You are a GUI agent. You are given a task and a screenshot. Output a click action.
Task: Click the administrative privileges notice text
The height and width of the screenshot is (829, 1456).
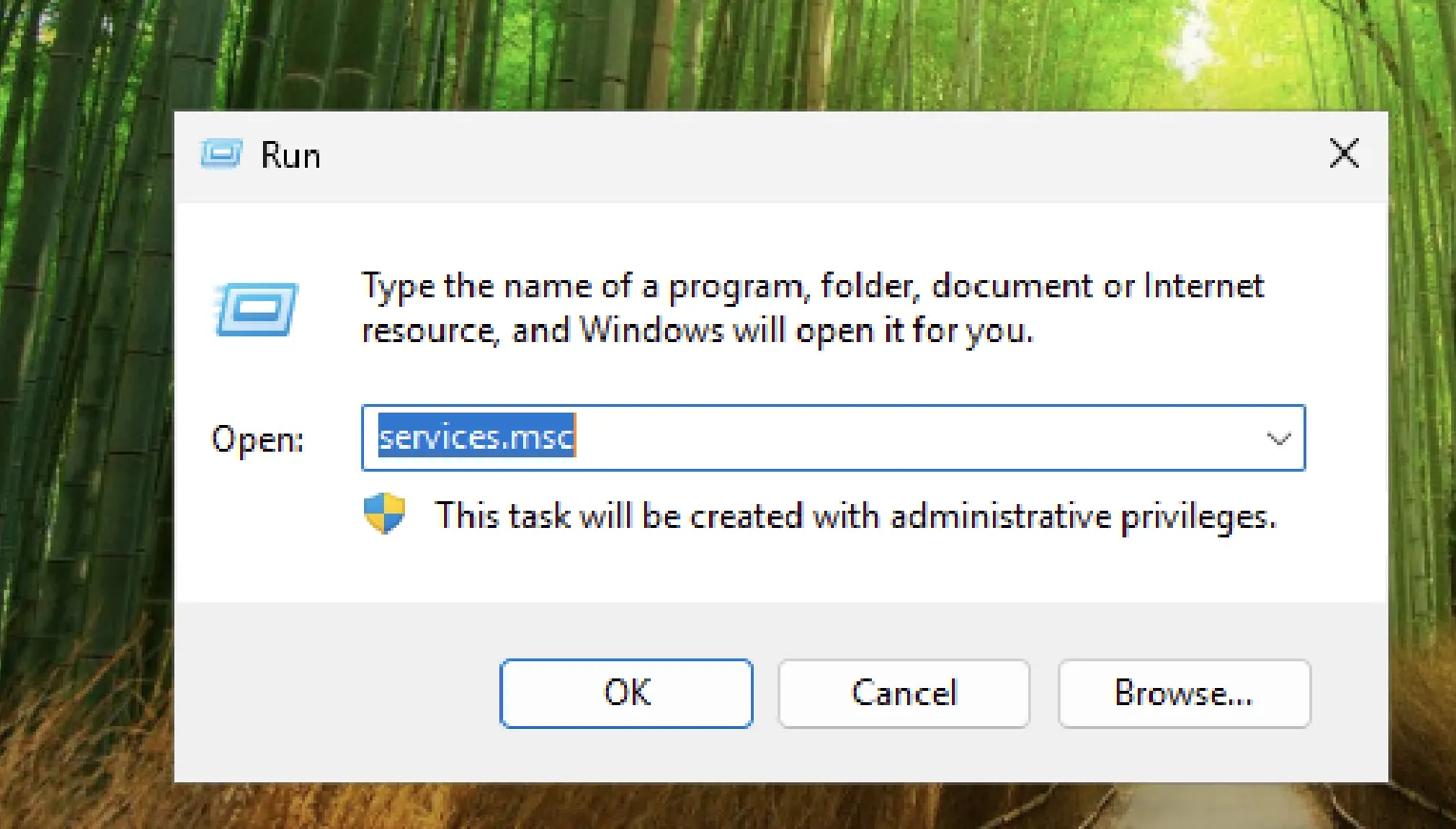[x=855, y=516]
